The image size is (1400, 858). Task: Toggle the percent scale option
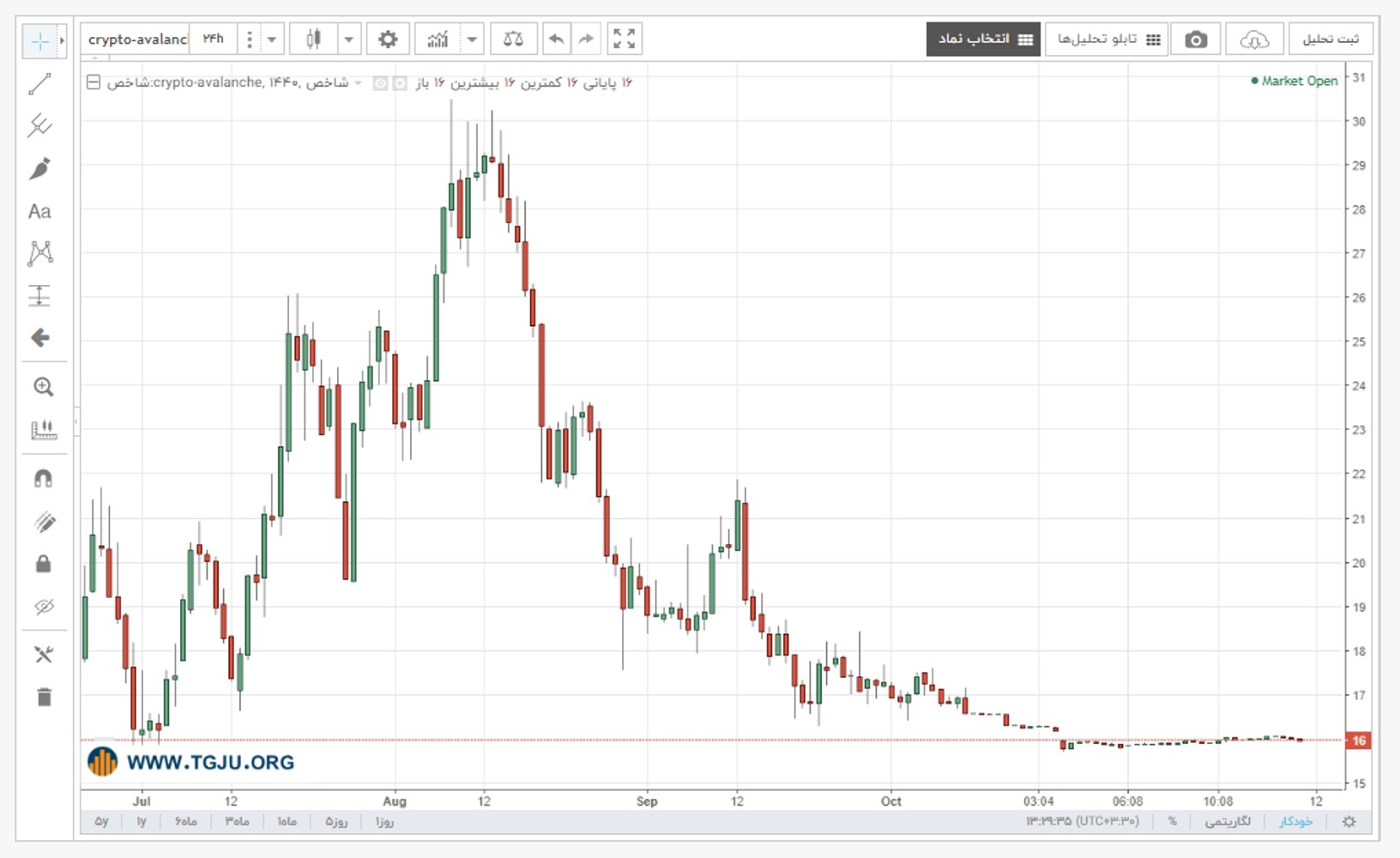pyautogui.click(x=1172, y=822)
